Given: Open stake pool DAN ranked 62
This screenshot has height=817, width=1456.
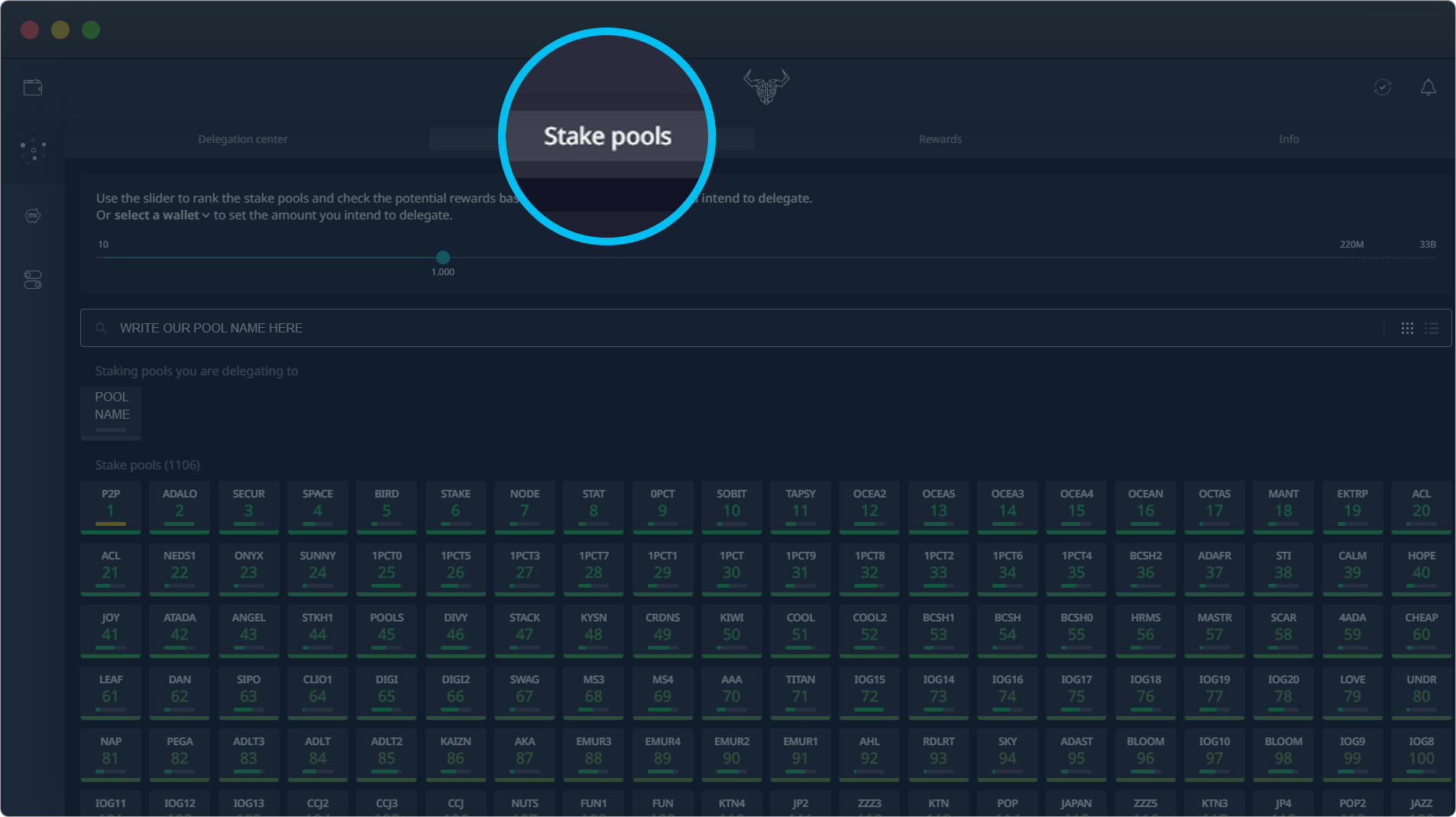Looking at the screenshot, I should [180, 693].
